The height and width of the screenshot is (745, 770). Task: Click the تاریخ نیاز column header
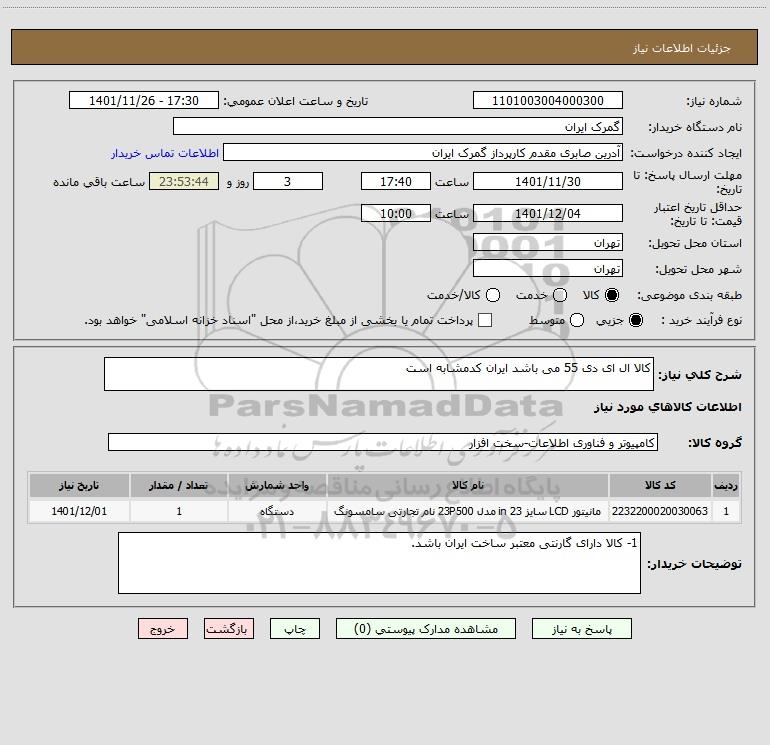pos(79,485)
